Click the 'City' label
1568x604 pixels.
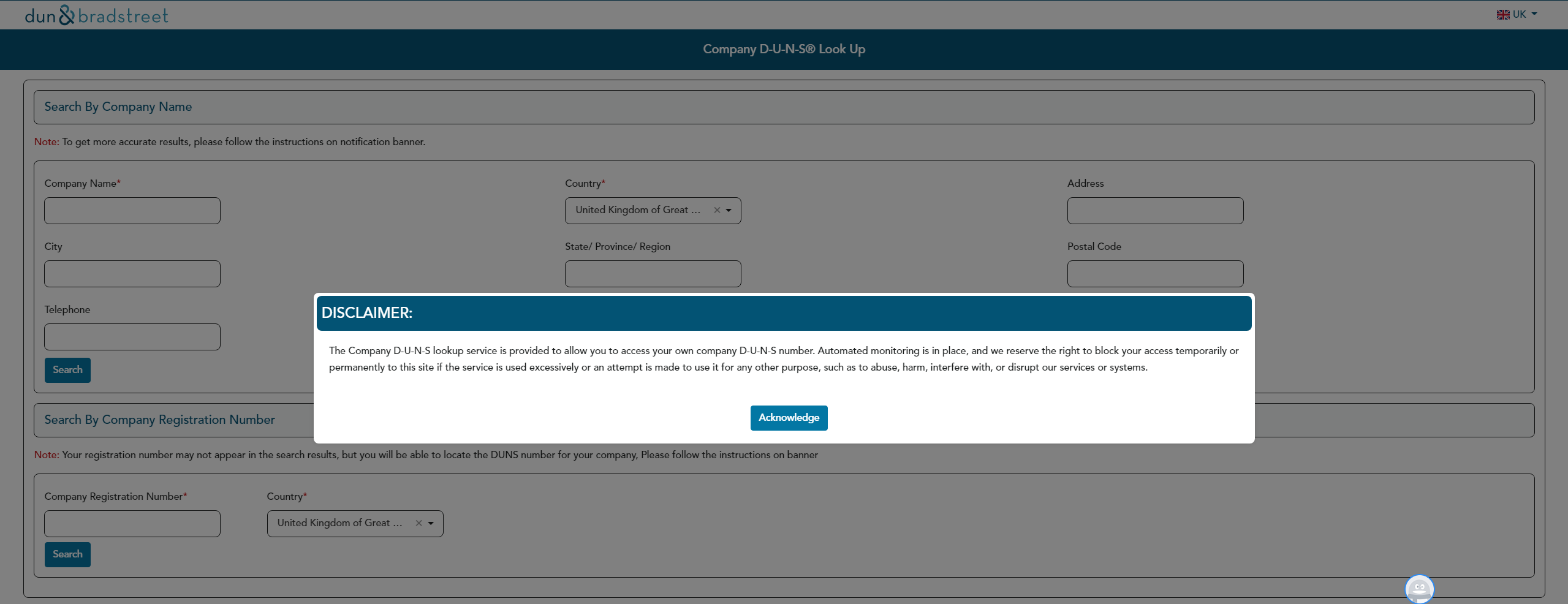click(x=53, y=246)
